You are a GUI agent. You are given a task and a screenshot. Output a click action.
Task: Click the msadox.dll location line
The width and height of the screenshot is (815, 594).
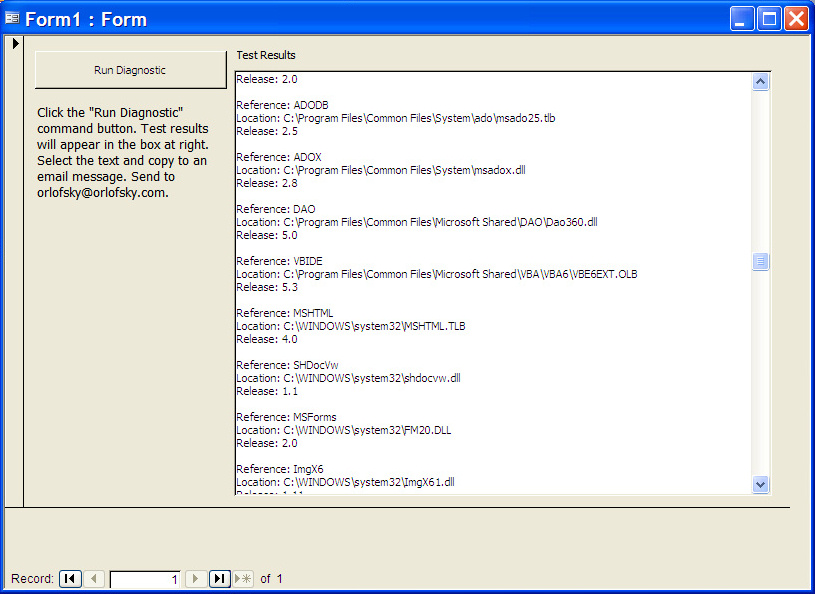click(x=381, y=170)
